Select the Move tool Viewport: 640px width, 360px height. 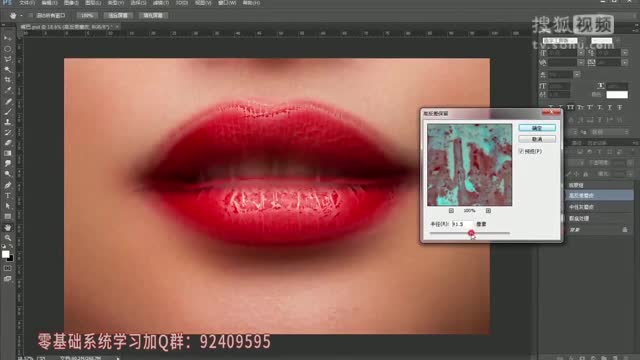[x=7, y=38]
